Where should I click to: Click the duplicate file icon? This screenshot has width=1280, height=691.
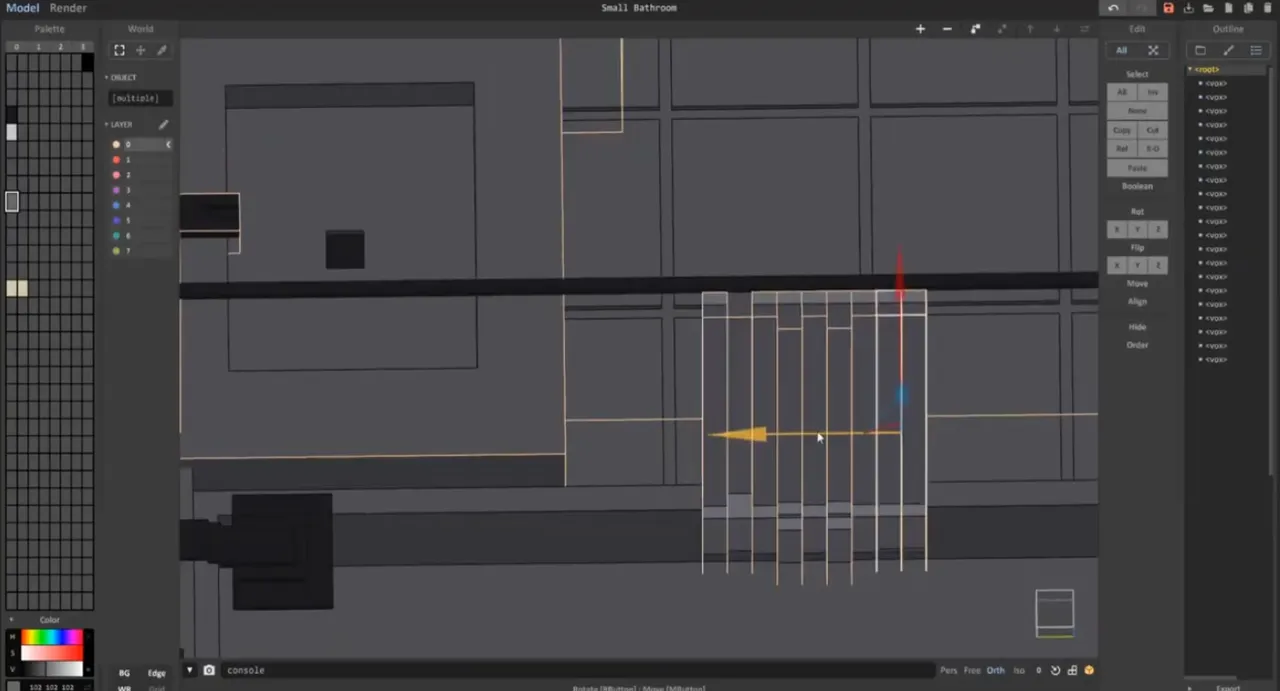(1247, 8)
